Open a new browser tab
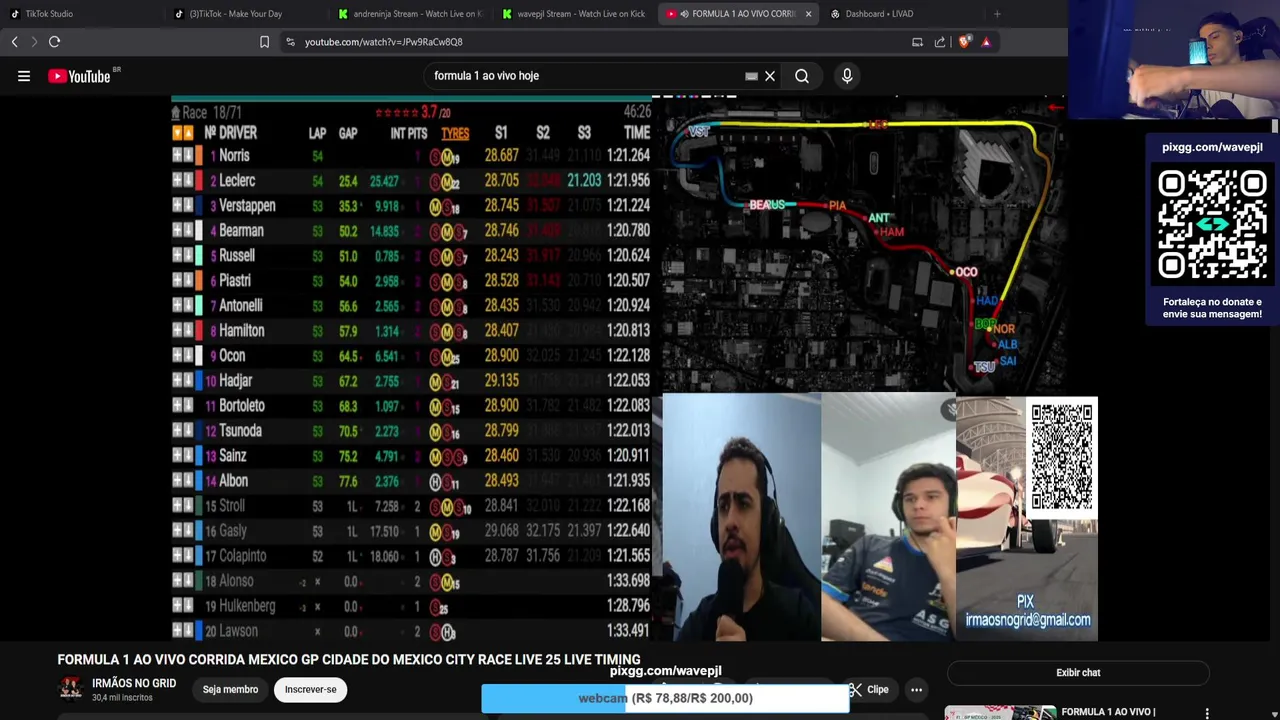This screenshot has width=1280, height=720. [997, 14]
